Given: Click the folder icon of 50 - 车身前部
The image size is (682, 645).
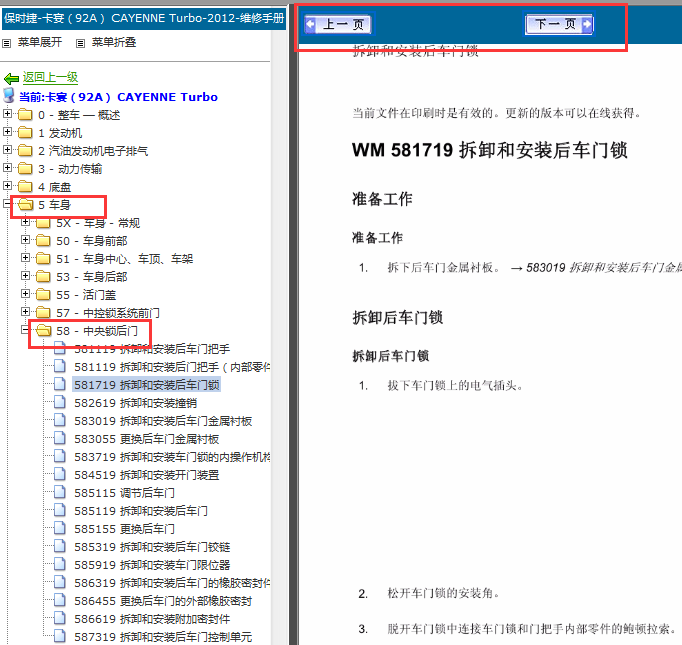Looking at the screenshot, I should [x=43, y=241].
